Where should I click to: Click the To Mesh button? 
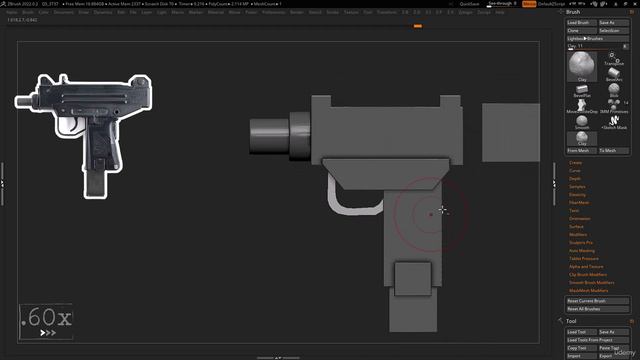[x=613, y=151]
